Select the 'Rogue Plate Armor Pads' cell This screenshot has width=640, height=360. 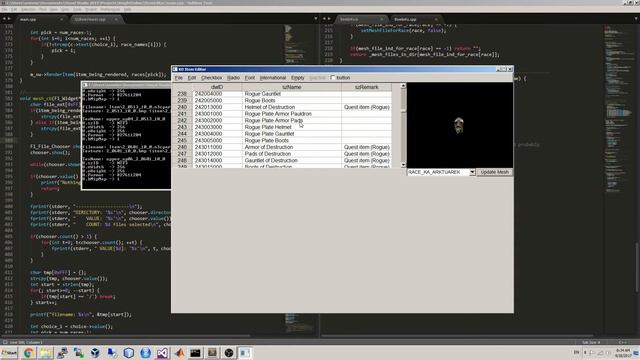tap(291, 120)
